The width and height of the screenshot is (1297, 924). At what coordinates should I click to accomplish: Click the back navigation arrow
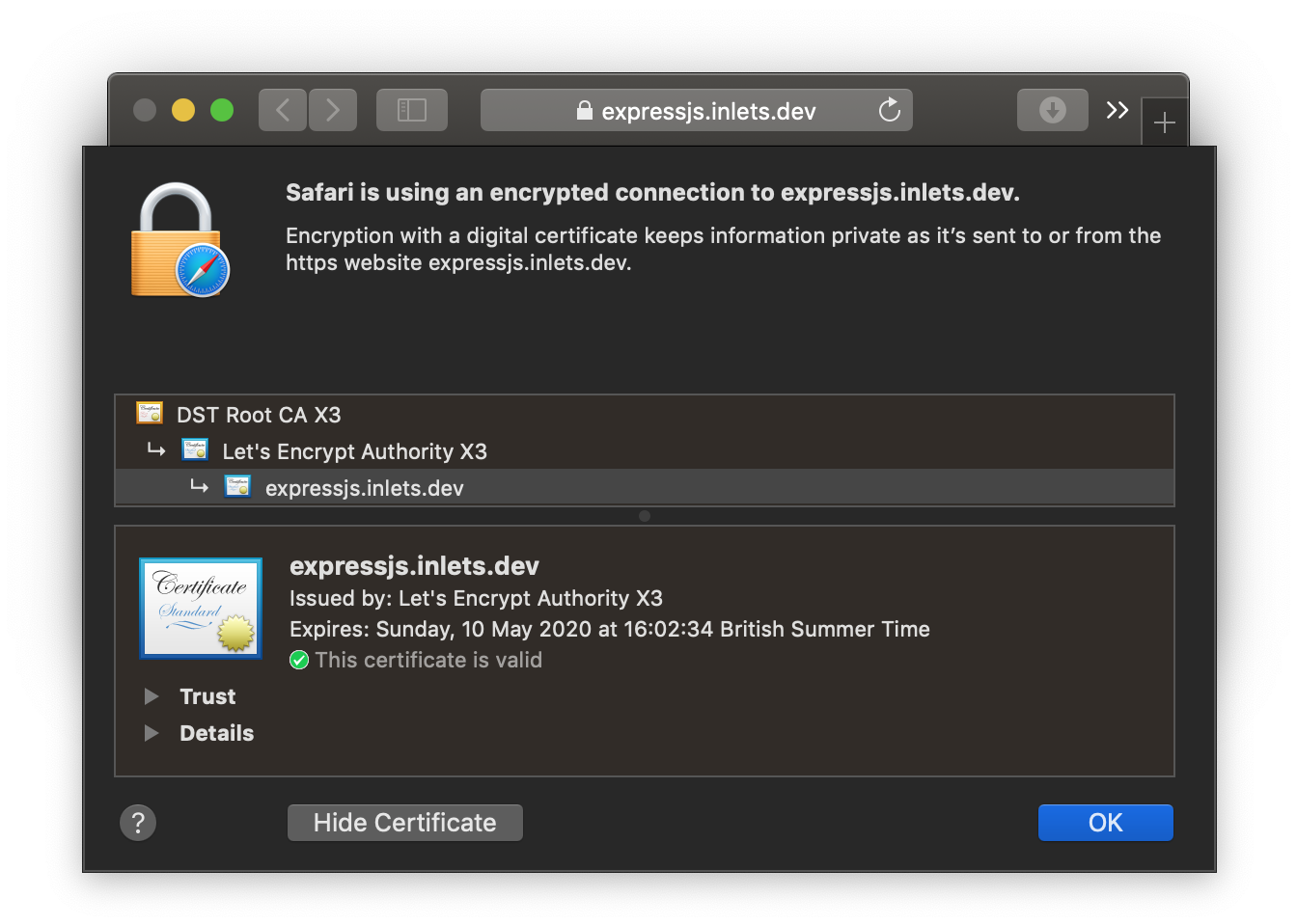point(283,110)
